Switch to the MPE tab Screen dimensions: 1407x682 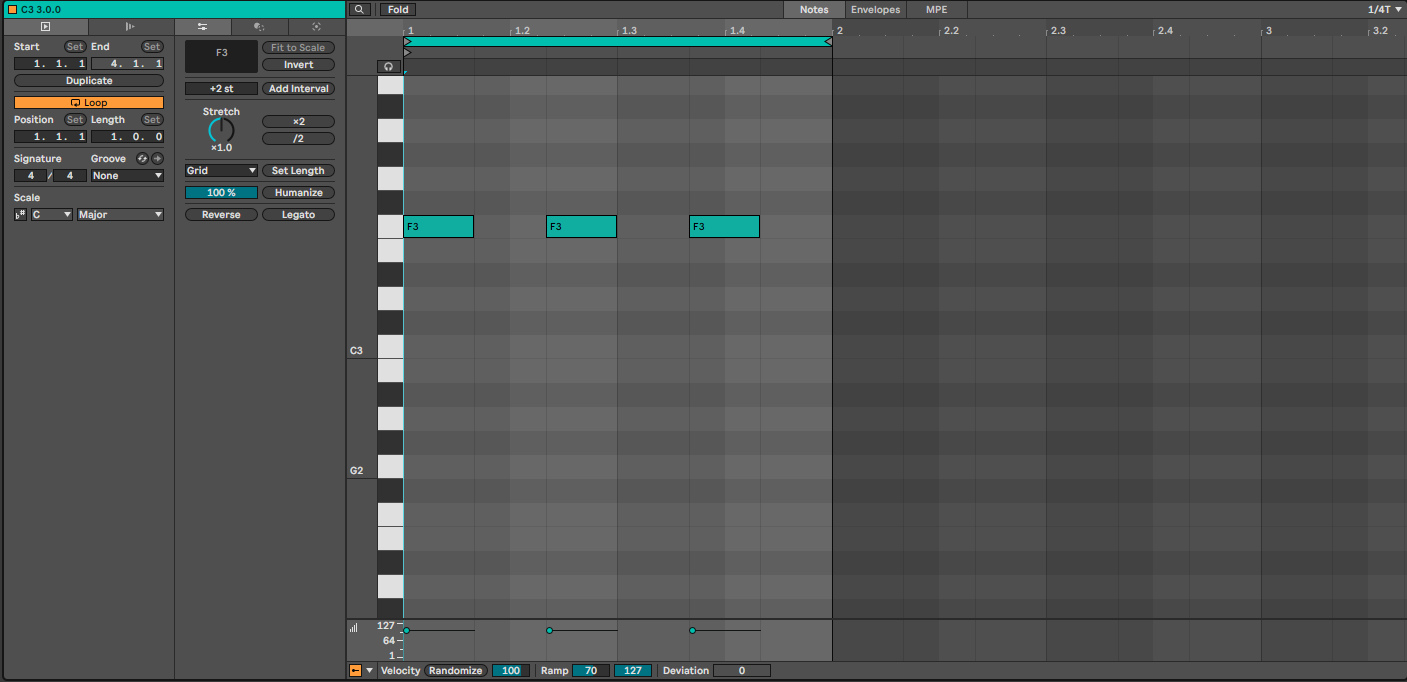tap(937, 9)
